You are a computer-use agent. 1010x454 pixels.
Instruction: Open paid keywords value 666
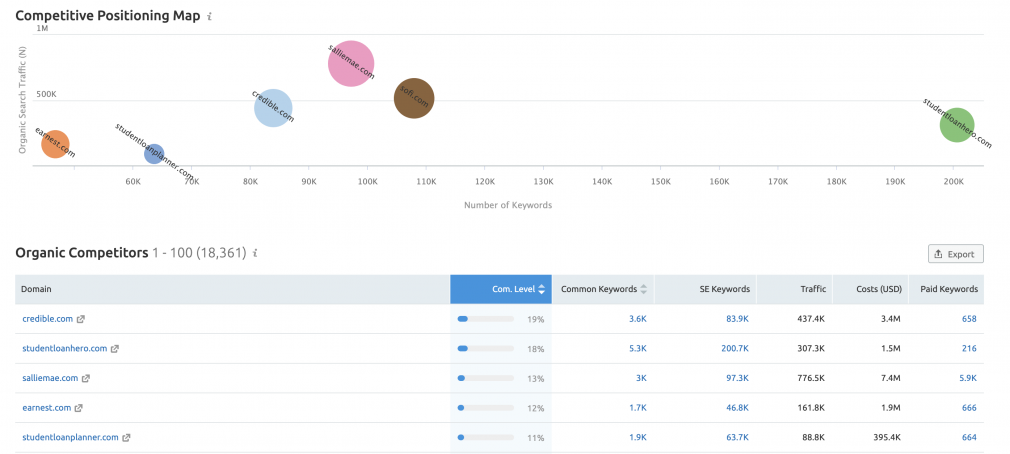tap(969, 408)
